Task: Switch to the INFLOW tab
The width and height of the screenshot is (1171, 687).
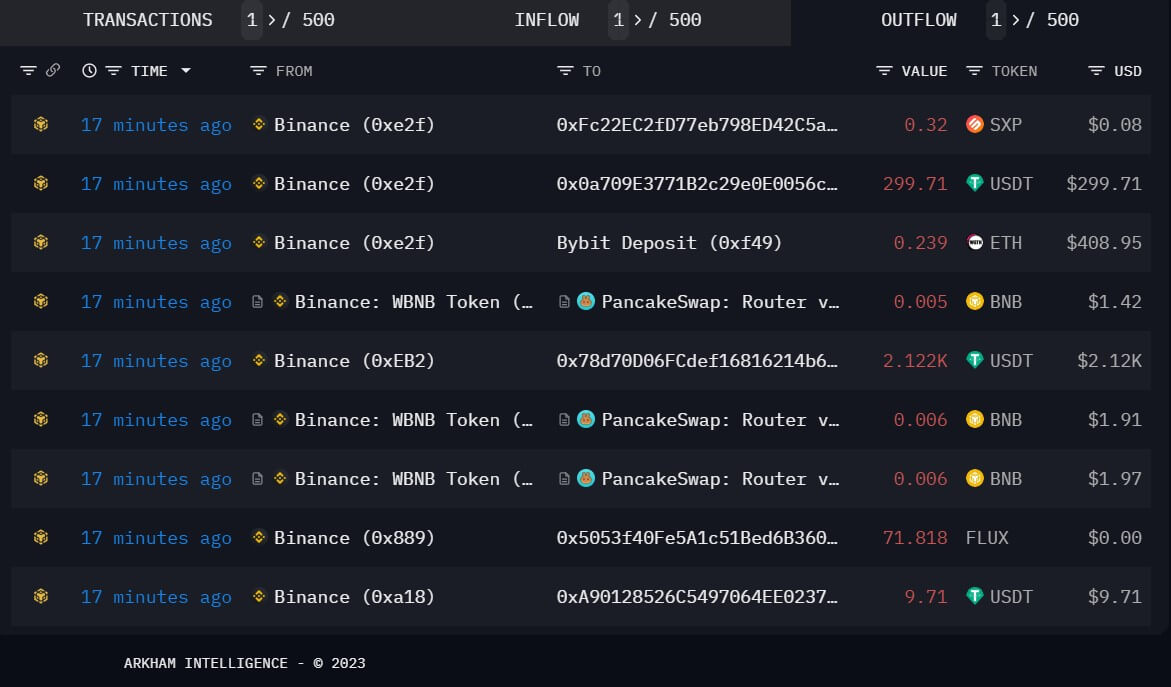Action: [546, 20]
